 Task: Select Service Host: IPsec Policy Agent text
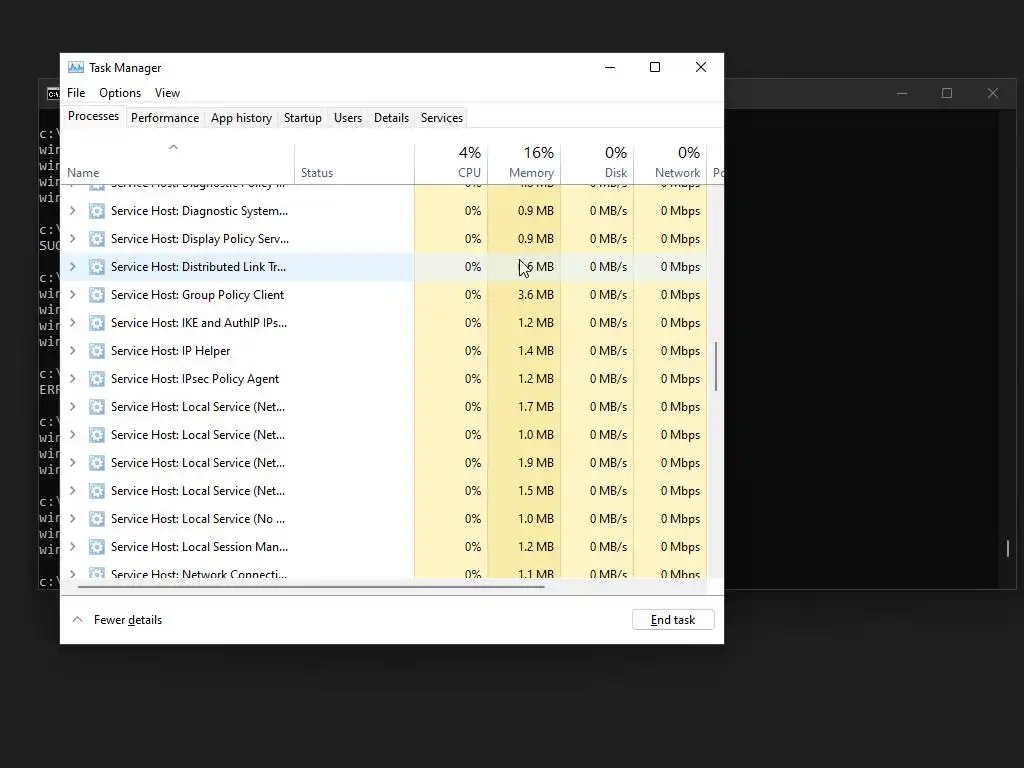click(x=195, y=379)
